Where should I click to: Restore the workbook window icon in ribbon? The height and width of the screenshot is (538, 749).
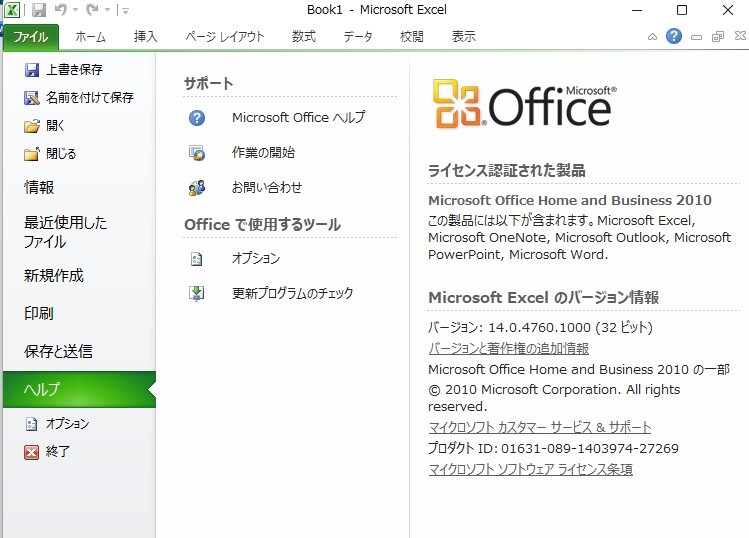click(x=718, y=37)
